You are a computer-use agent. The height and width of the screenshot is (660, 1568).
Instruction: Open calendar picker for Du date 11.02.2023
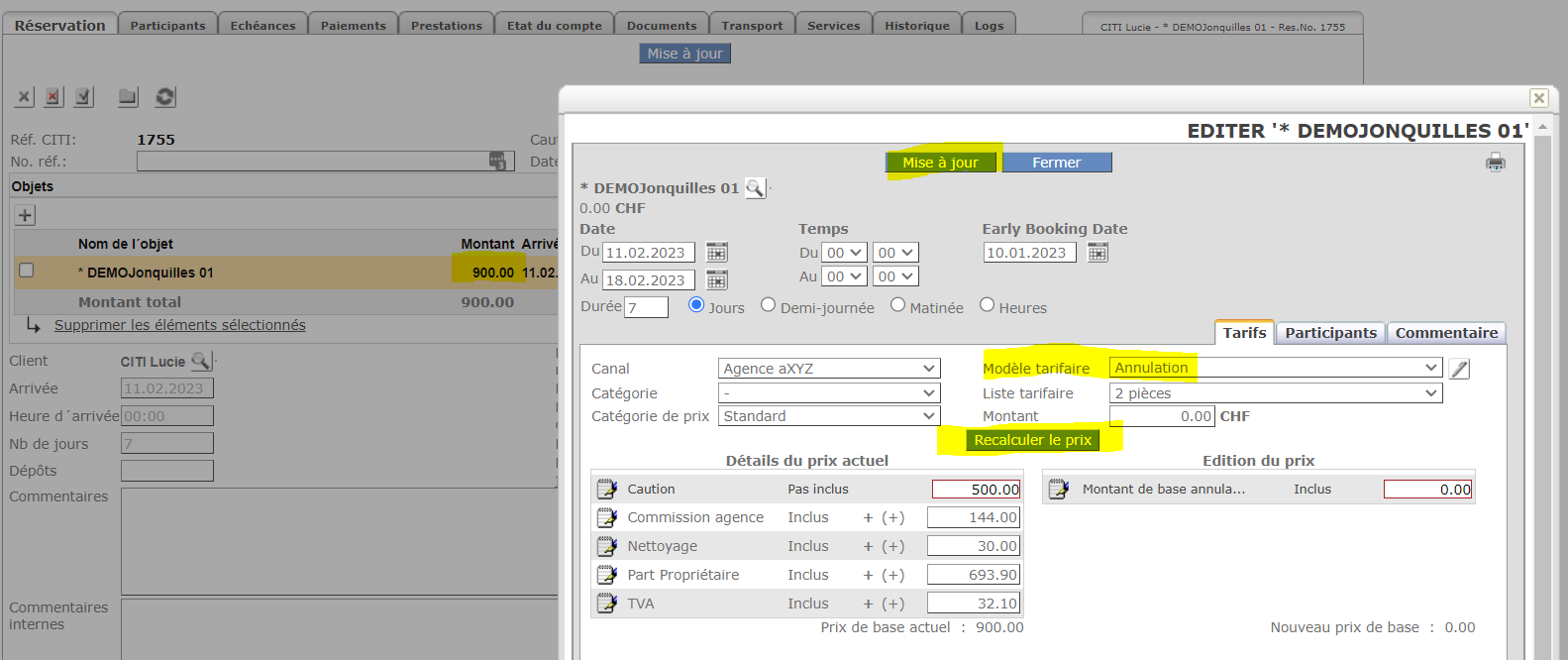point(716,253)
